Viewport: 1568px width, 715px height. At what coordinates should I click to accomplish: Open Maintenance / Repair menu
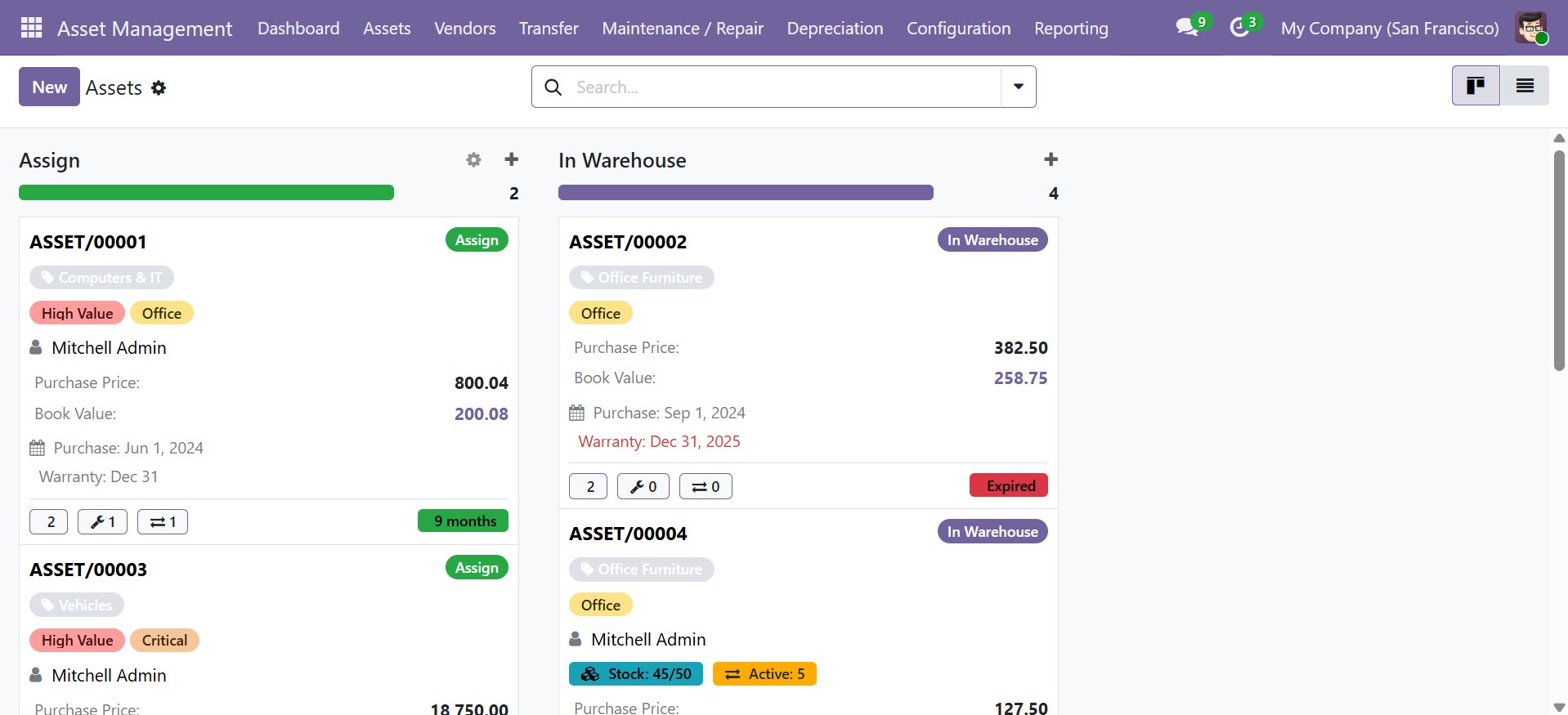coord(683,28)
